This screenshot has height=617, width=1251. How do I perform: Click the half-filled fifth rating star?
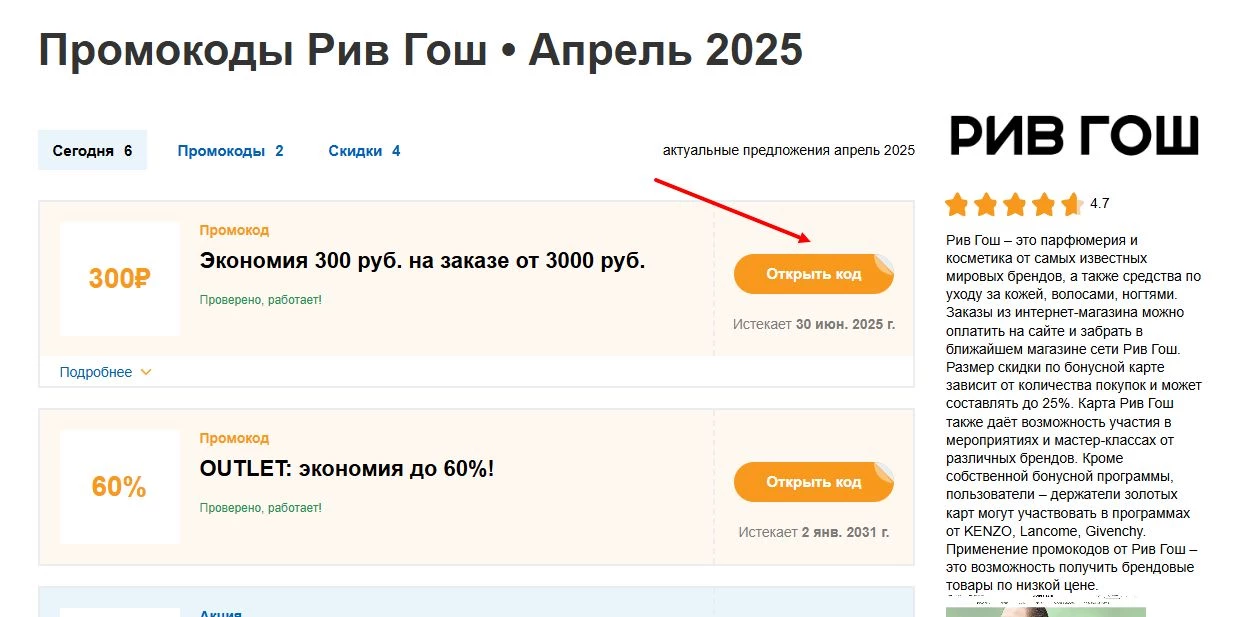pyautogui.click(x=1071, y=205)
